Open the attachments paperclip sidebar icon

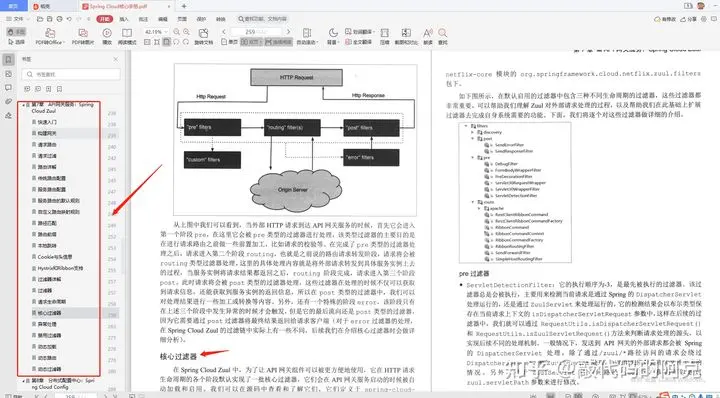8,101
